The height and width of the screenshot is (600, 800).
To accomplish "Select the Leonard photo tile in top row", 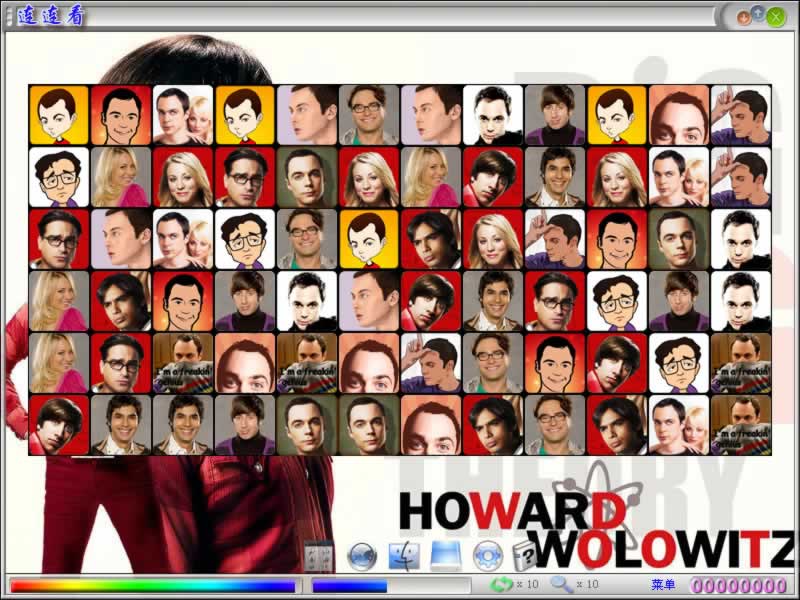I will click(x=369, y=115).
